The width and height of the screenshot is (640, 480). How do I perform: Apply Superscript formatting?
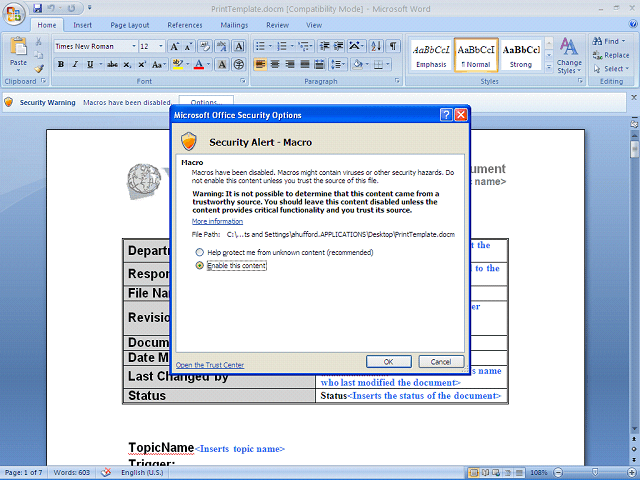tap(142, 64)
